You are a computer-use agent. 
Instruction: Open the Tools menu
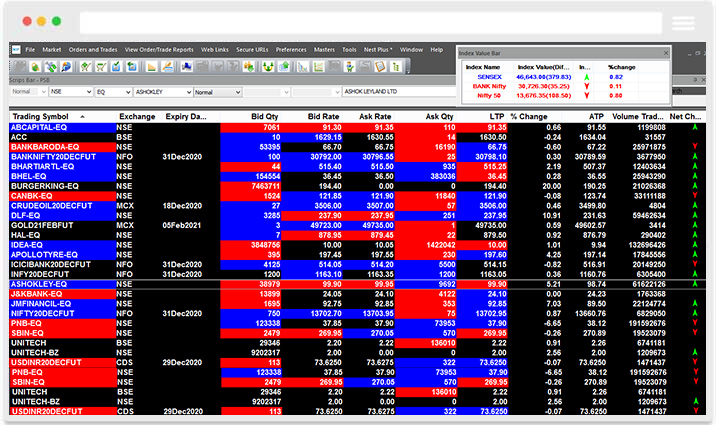(349, 49)
